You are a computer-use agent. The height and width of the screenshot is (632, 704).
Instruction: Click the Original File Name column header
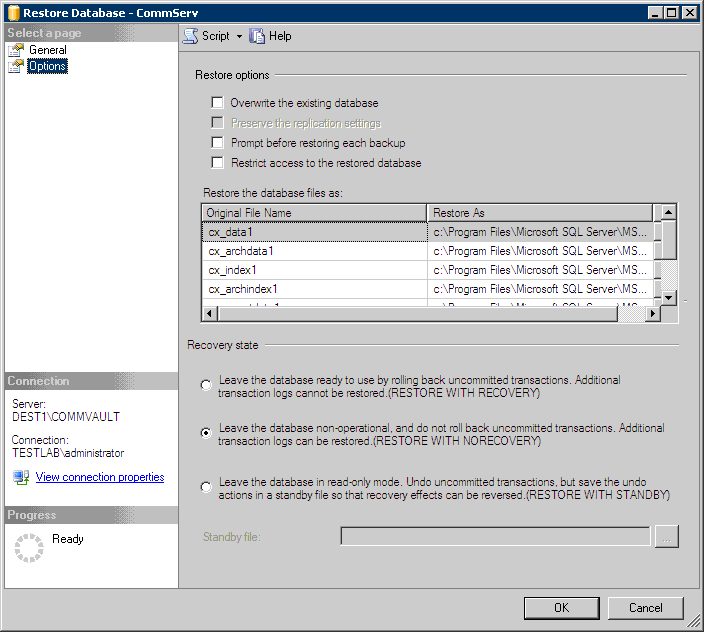pyautogui.click(x=314, y=213)
